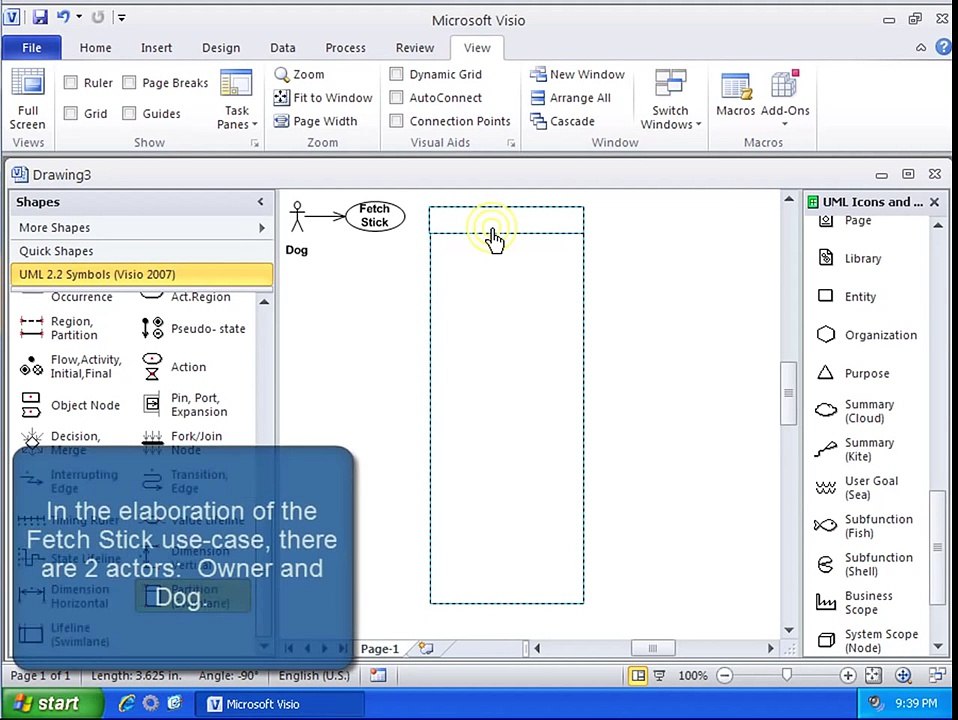Click the Macros icon
The width and height of the screenshot is (958, 720).
[x=736, y=93]
